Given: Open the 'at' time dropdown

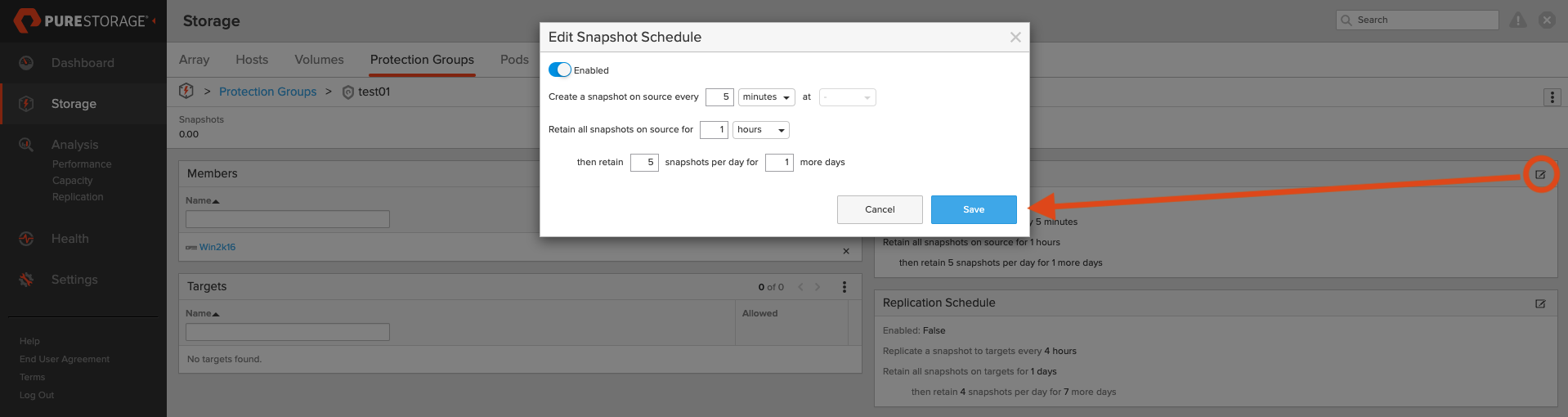Looking at the screenshot, I should tap(847, 97).
